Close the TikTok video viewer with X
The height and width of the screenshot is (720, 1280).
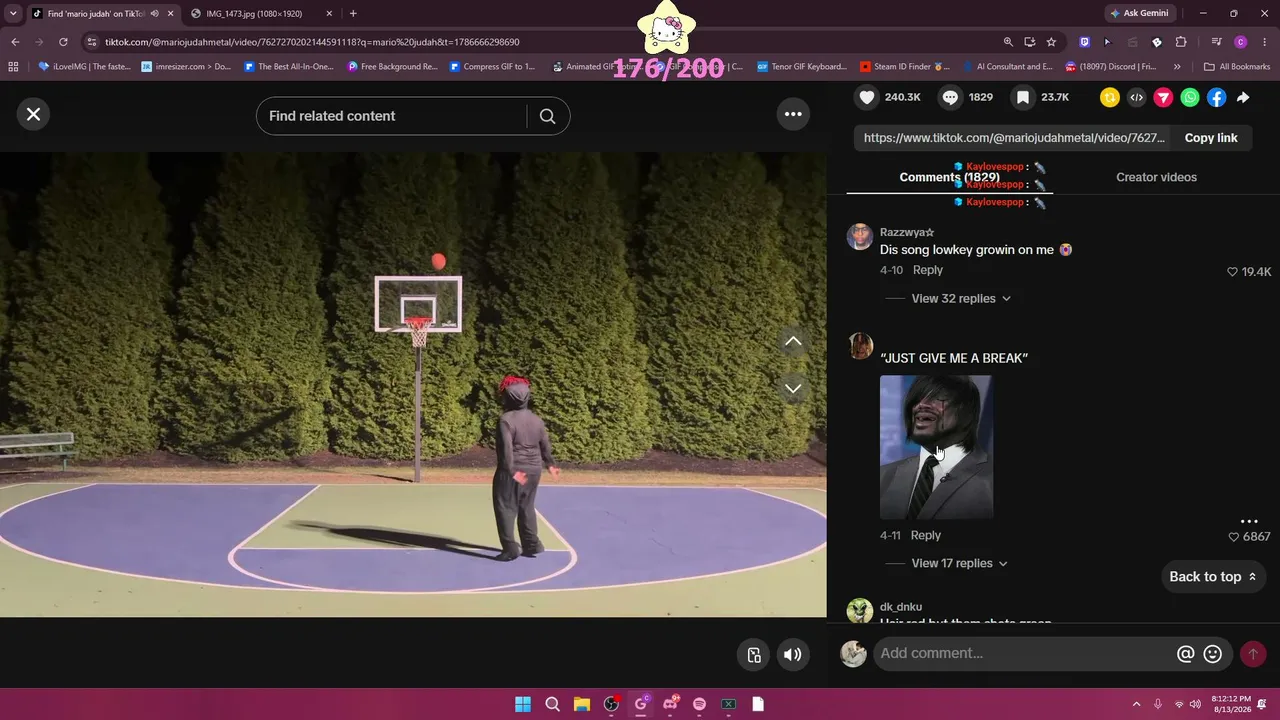point(33,114)
